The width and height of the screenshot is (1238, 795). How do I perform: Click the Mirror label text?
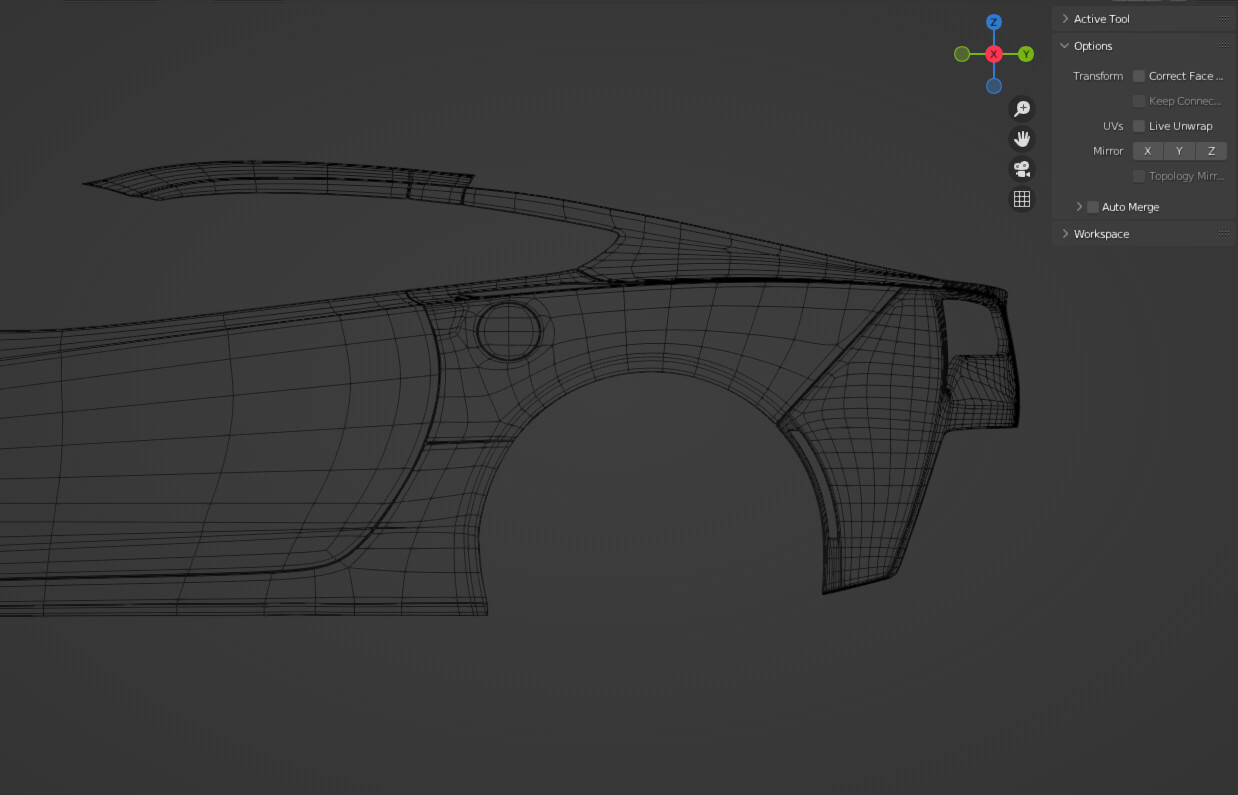point(1108,151)
